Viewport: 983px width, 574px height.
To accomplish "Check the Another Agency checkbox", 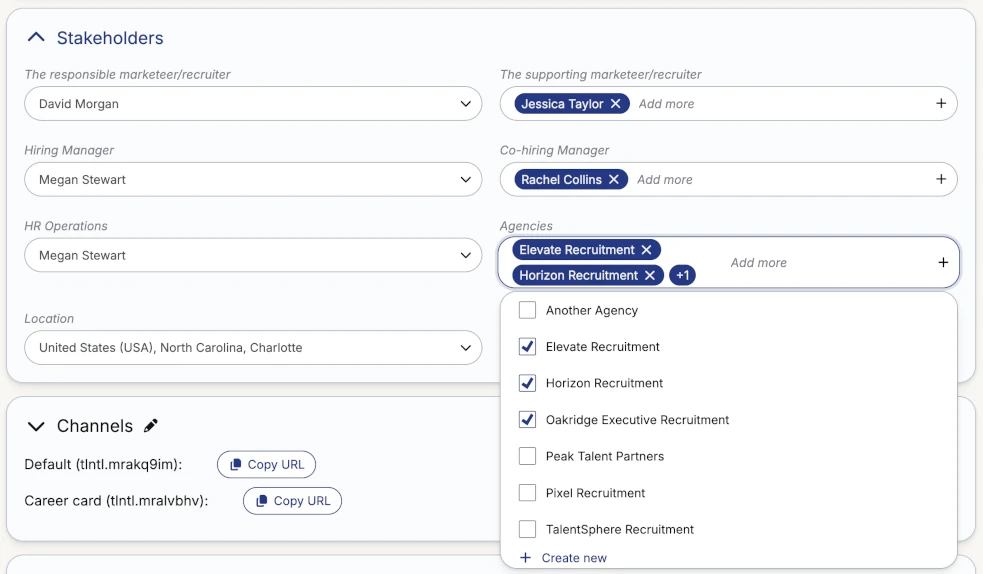I will click(x=527, y=310).
